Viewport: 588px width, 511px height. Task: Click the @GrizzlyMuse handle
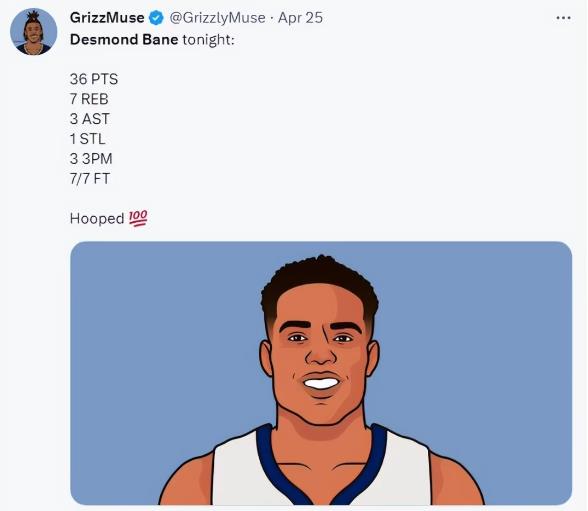coord(218,18)
